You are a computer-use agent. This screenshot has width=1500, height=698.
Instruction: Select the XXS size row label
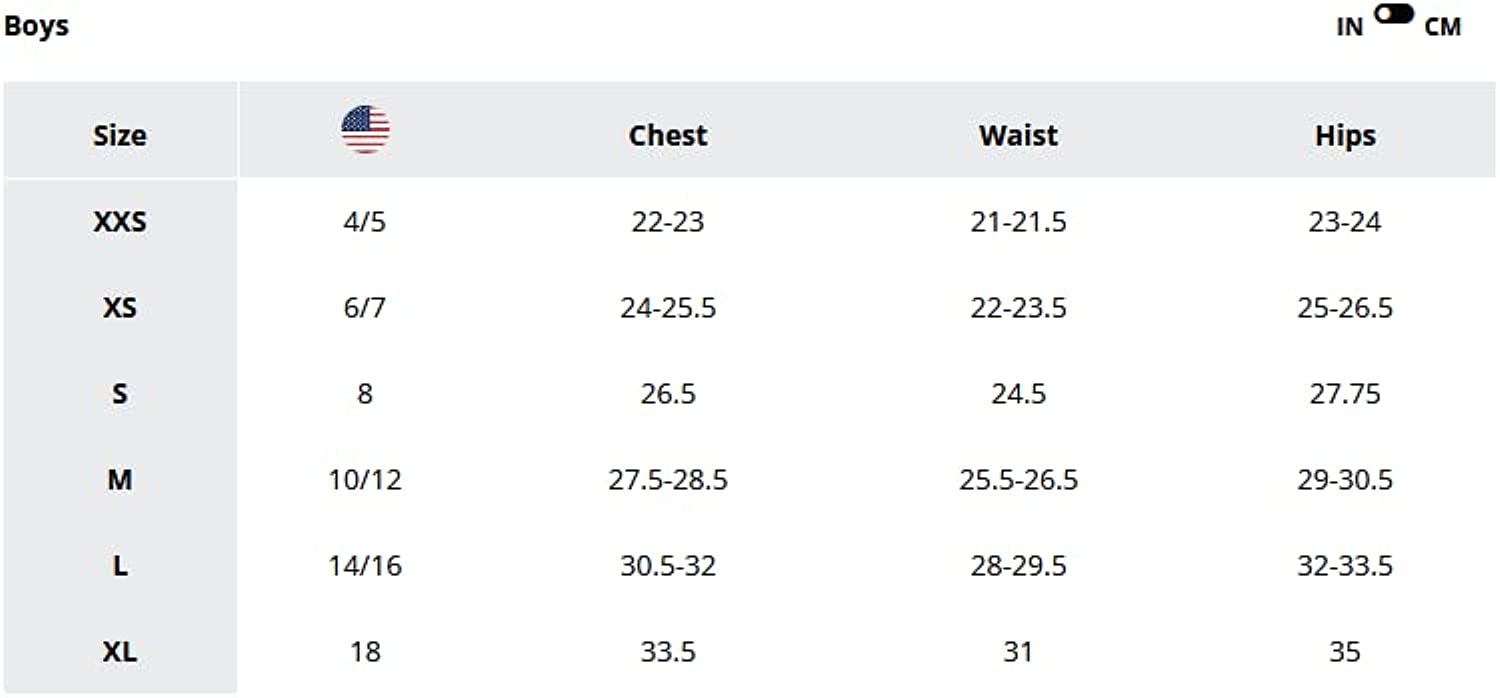coord(119,221)
